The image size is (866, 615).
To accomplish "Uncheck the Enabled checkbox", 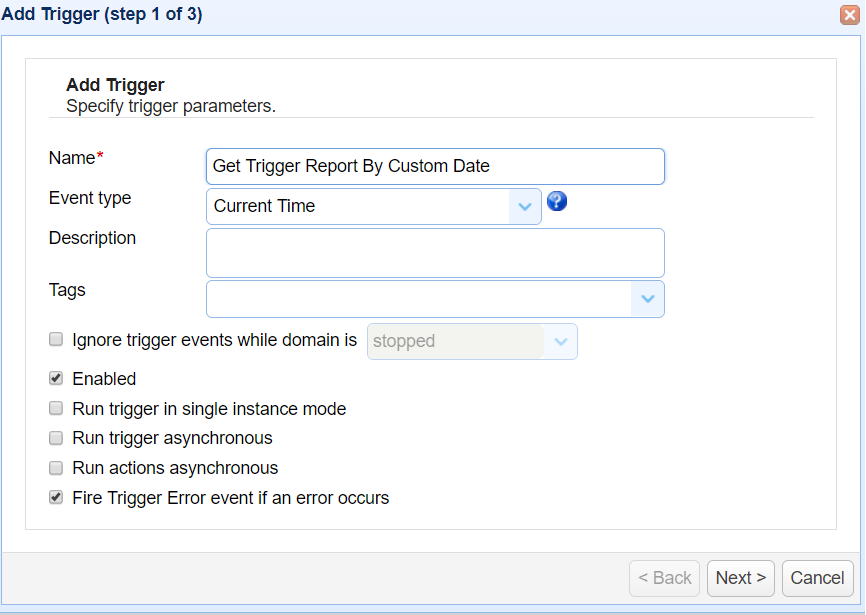I will [x=56, y=378].
